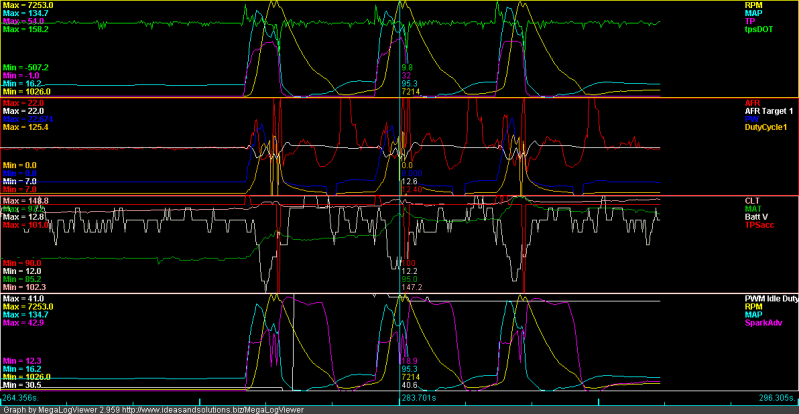799x414 pixels.
Task: Select the TPSacc legend label
Action: pyautogui.click(x=760, y=225)
